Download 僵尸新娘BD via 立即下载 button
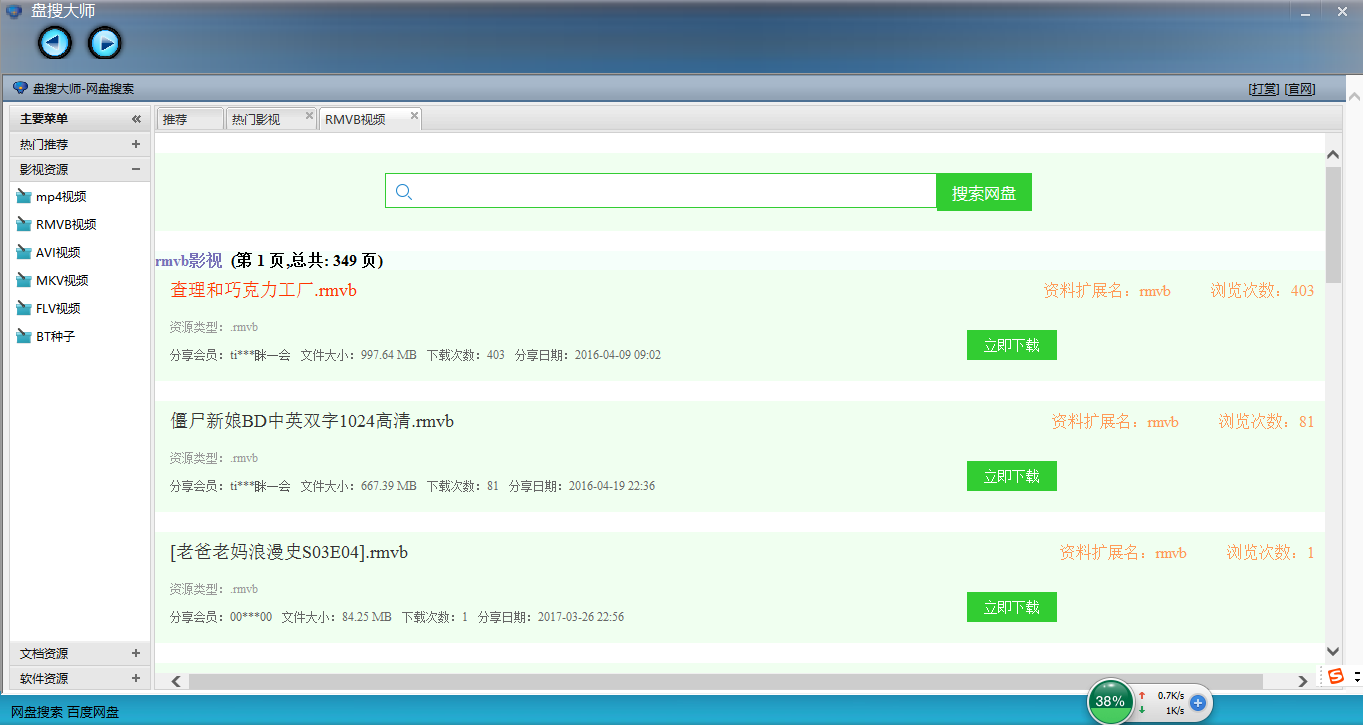This screenshot has width=1363, height=725. (x=1012, y=476)
